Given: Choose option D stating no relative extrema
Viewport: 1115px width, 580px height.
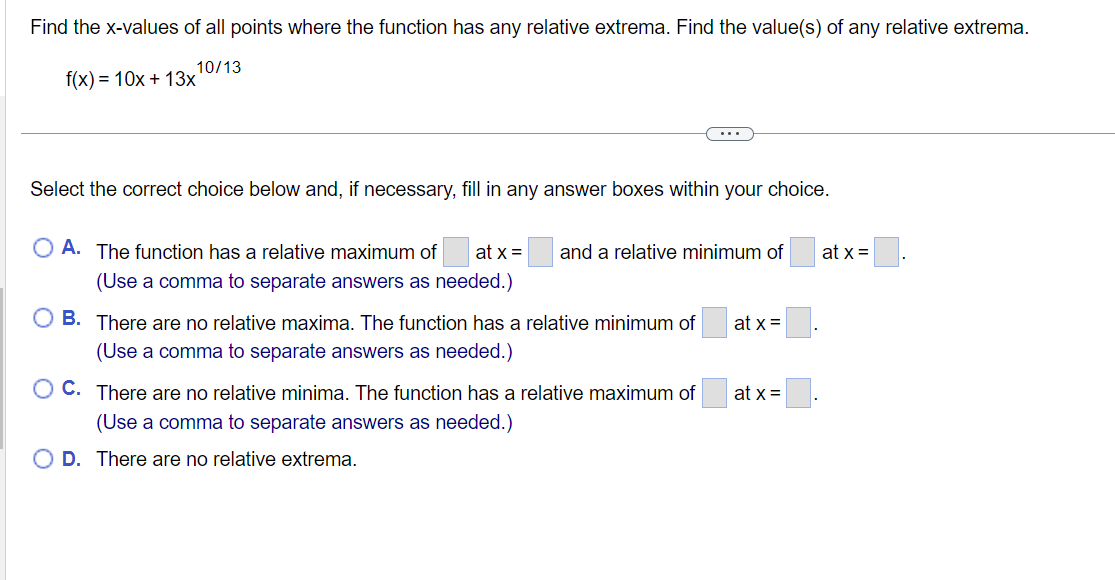Looking at the screenshot, I should click(x=43, y=457).
